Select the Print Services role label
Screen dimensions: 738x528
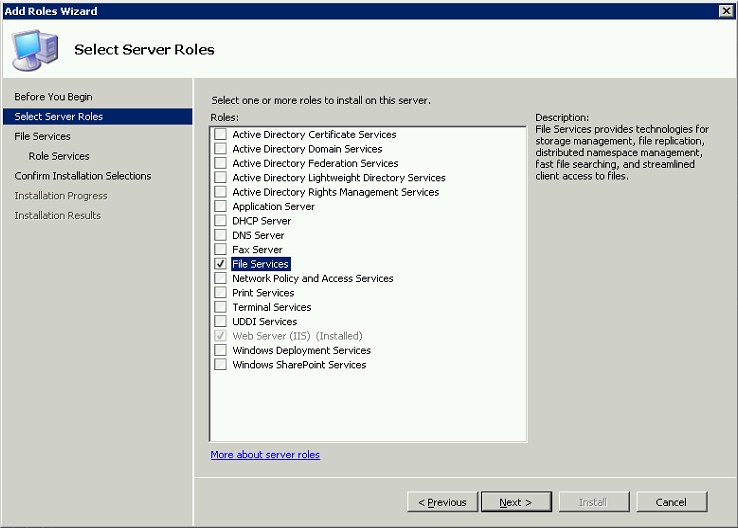point(263,293)
